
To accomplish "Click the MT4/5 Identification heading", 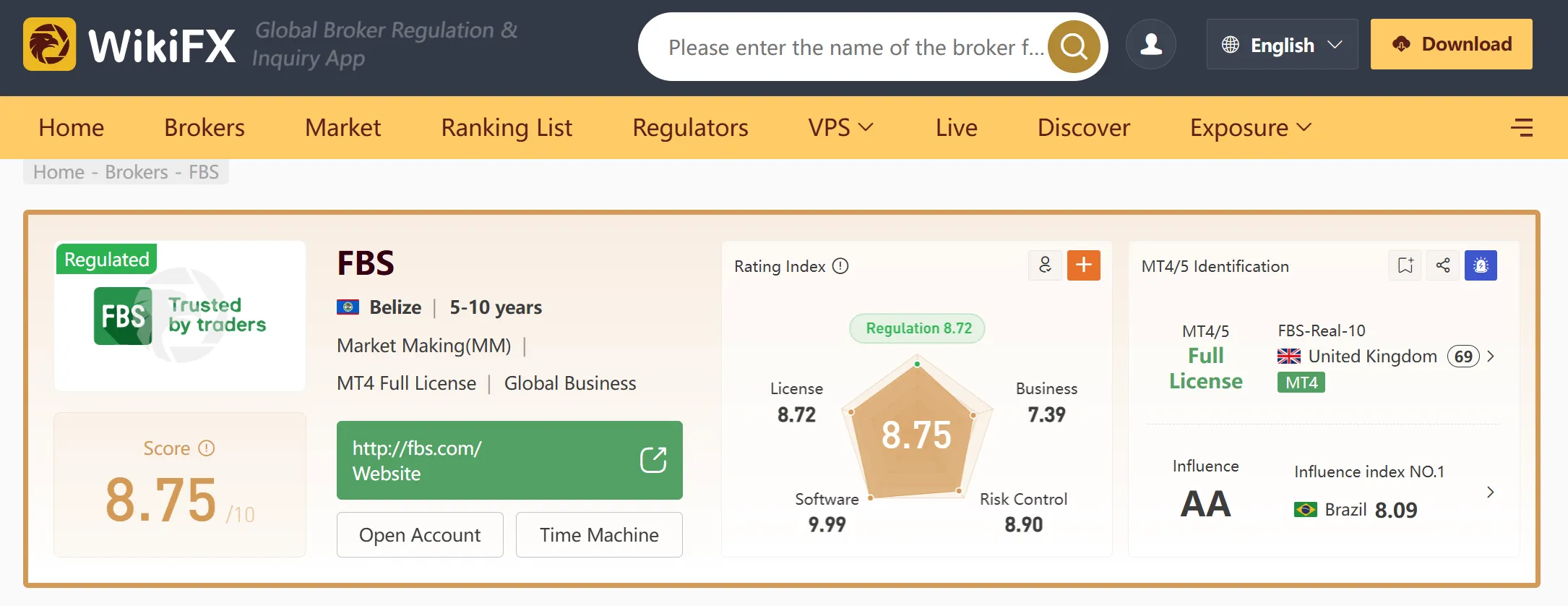I will 1215,266.
